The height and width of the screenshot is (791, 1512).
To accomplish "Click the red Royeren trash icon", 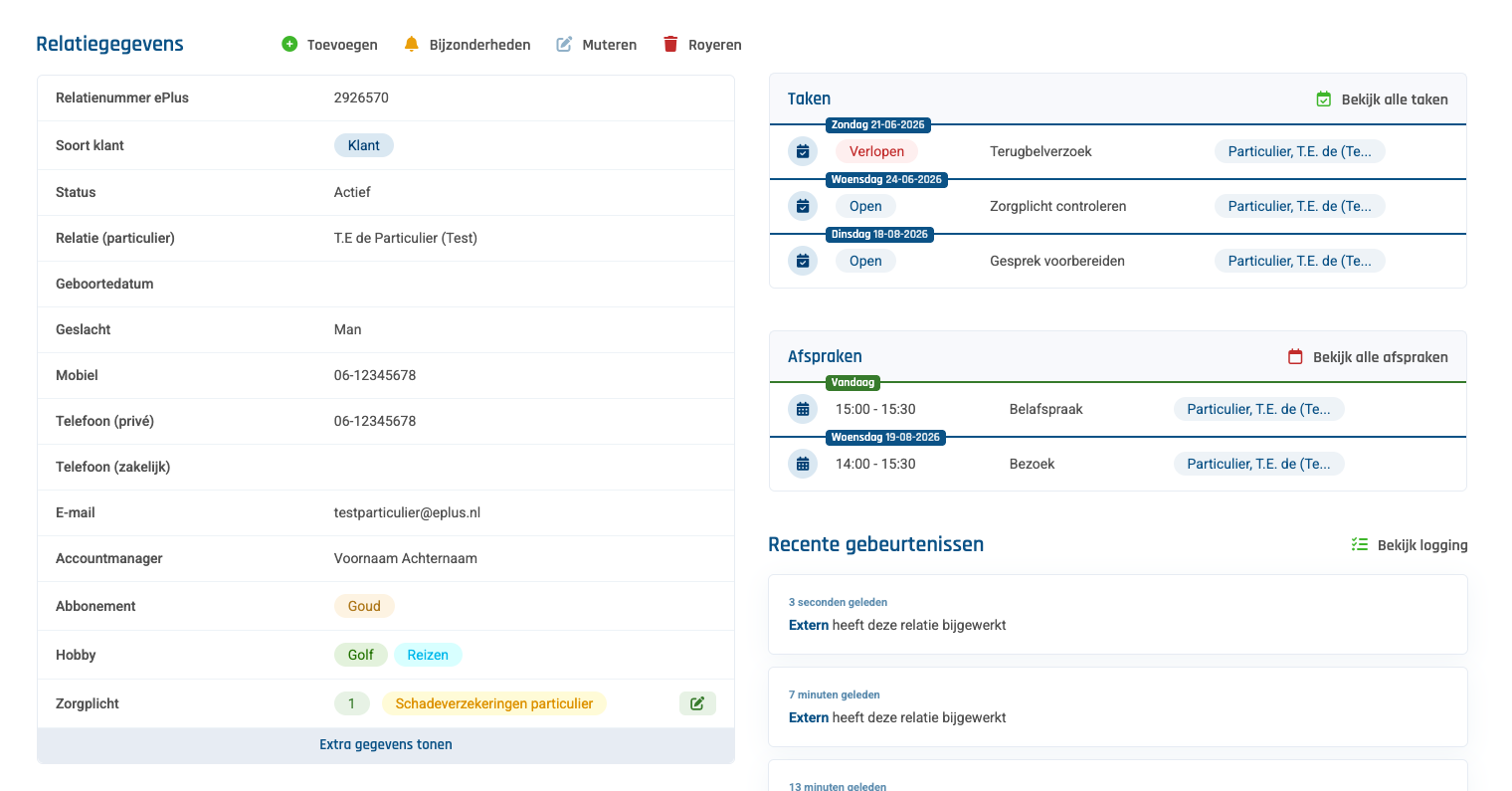I will click(x=670, y=44).
